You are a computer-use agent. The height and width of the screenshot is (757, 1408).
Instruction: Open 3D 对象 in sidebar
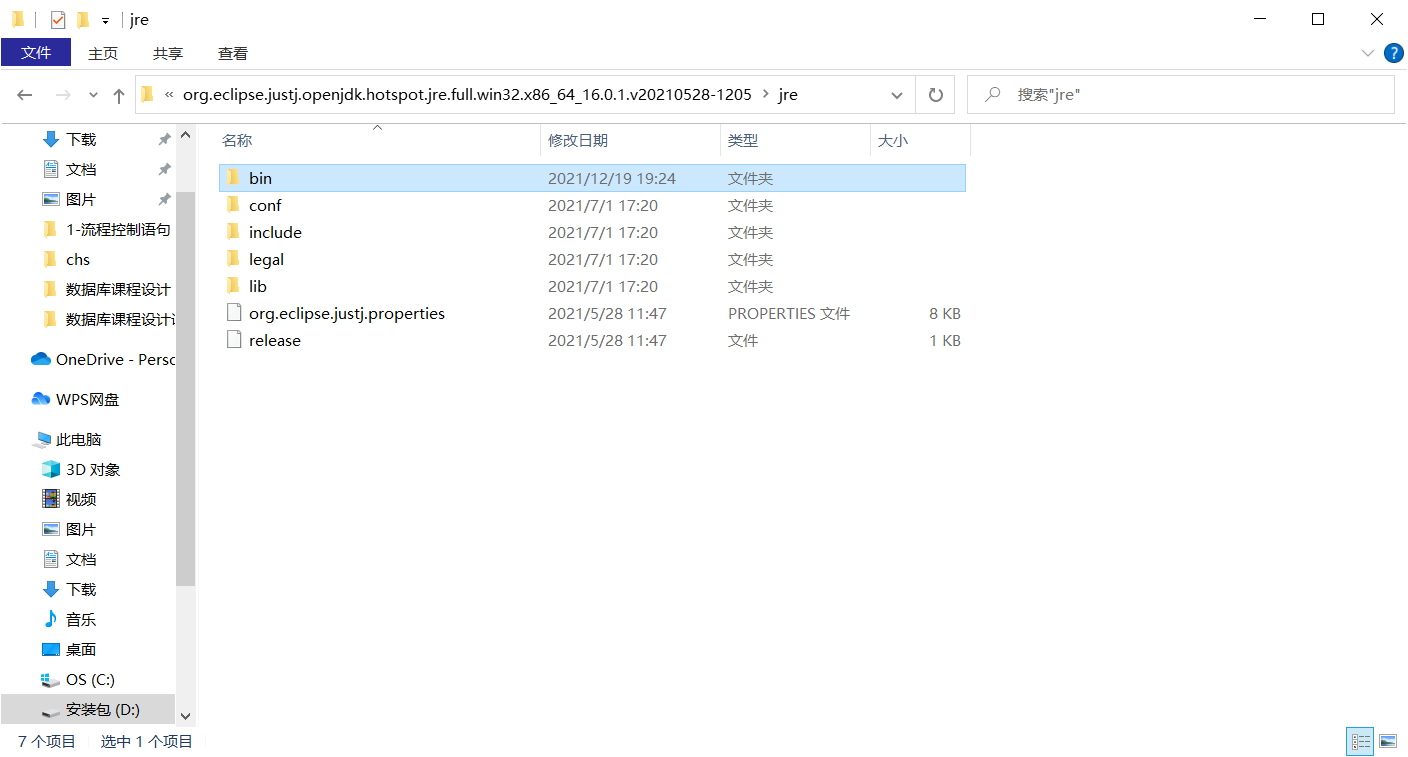81,469
